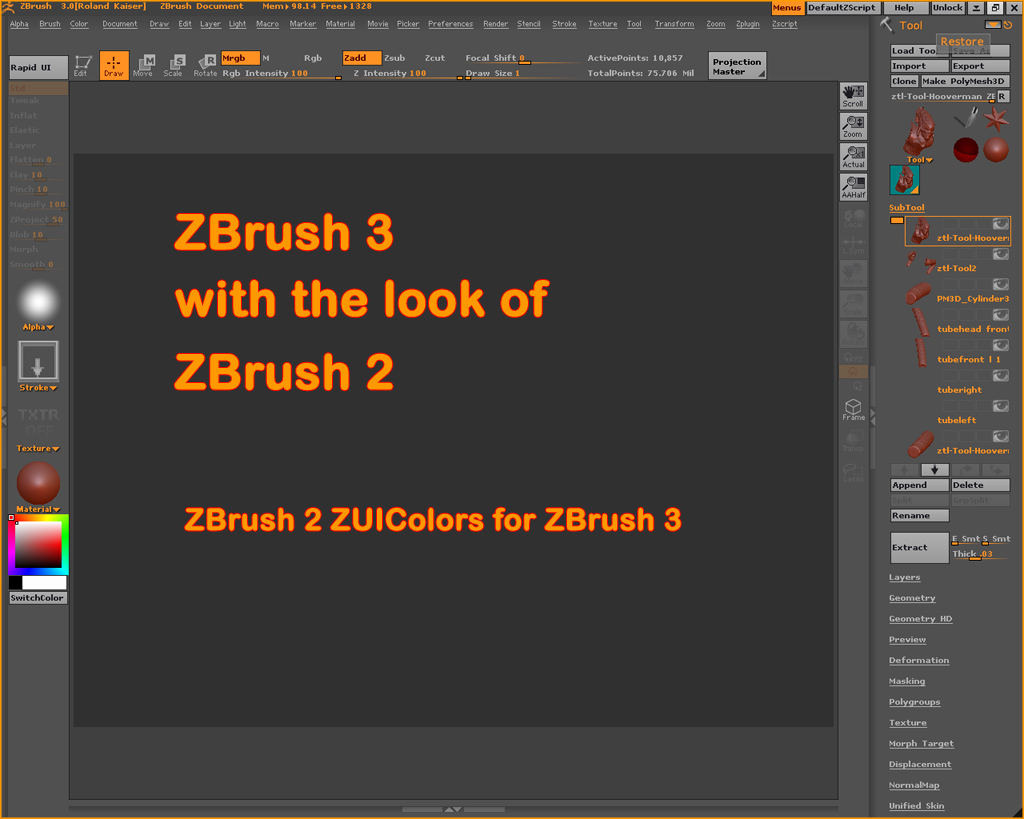Click the Thick value slider
Image resolution: width=1024 pixels, height=819 pixels.
coord(980,554)
